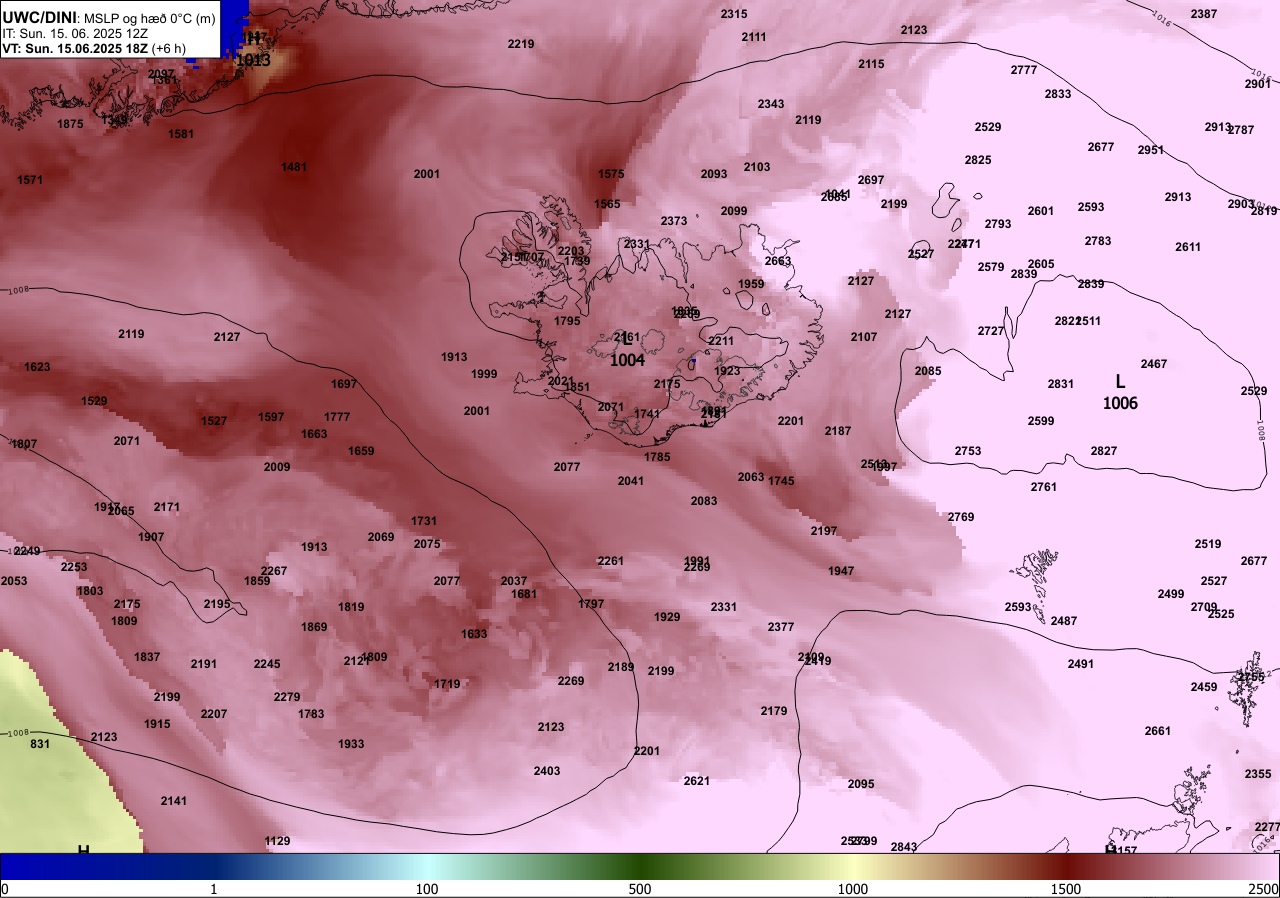Viewport: 1280px width, 898px height.
Task: Click the height value 2355
Action: pyautogui.click(x=1258, y=774)
